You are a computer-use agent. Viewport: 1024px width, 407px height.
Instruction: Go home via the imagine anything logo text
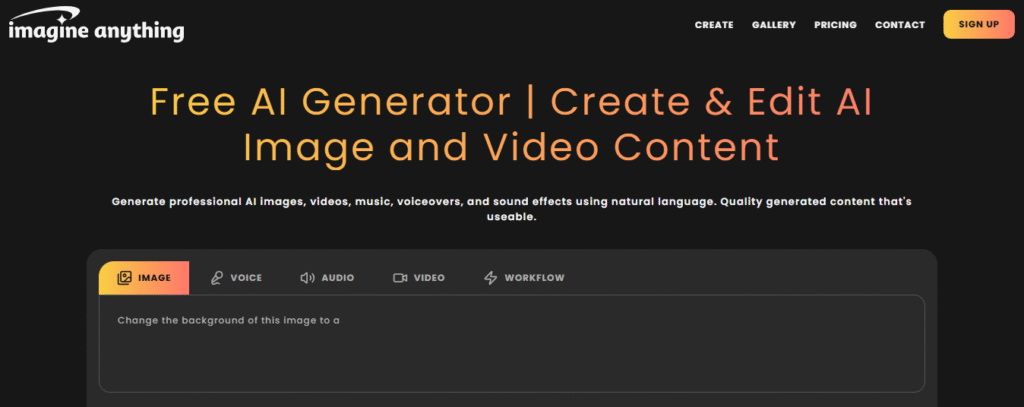(96, 32)
